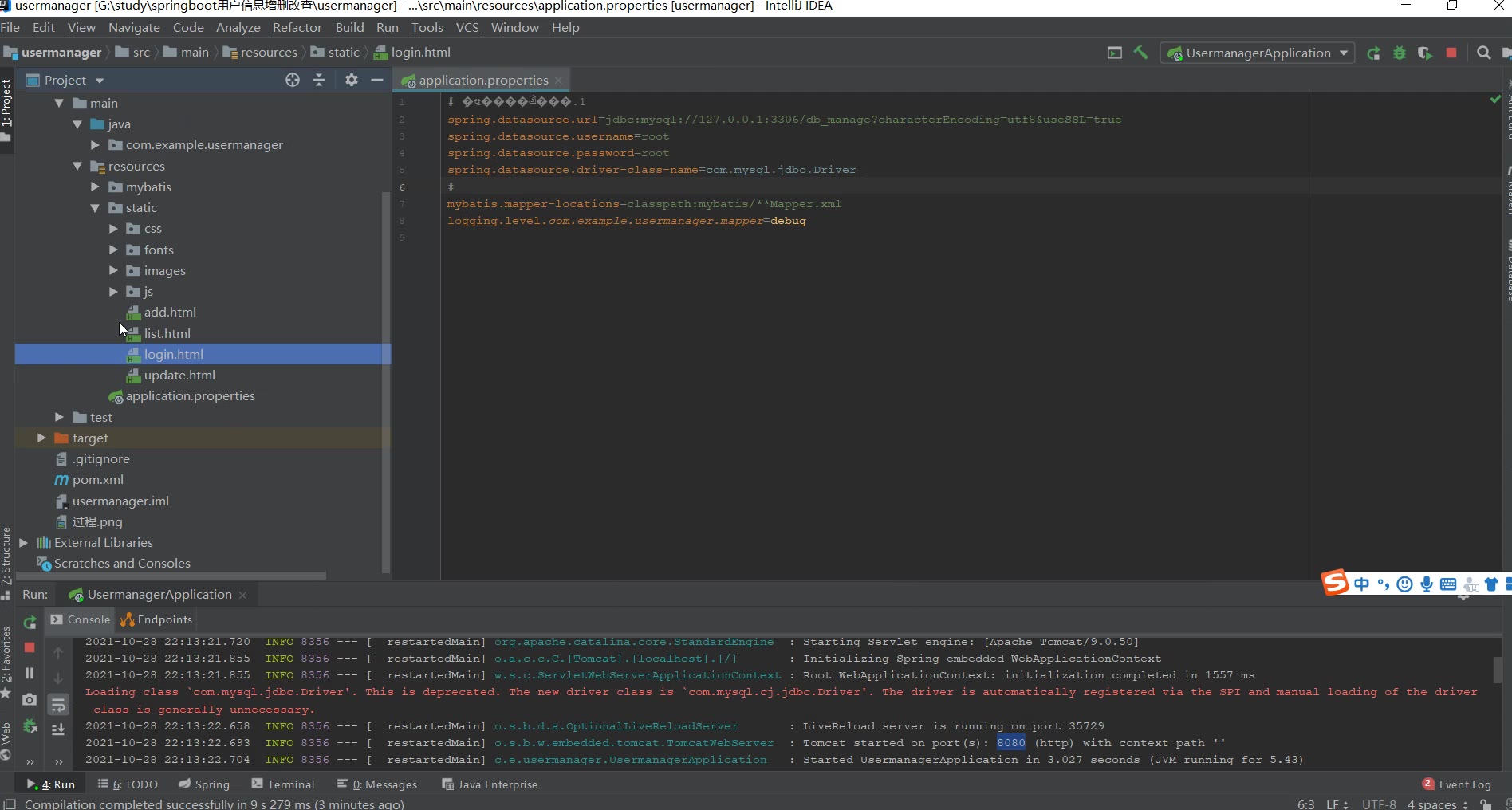1512x810 pixels.
Task: Open the Event Log
Action: (1456, 784)
